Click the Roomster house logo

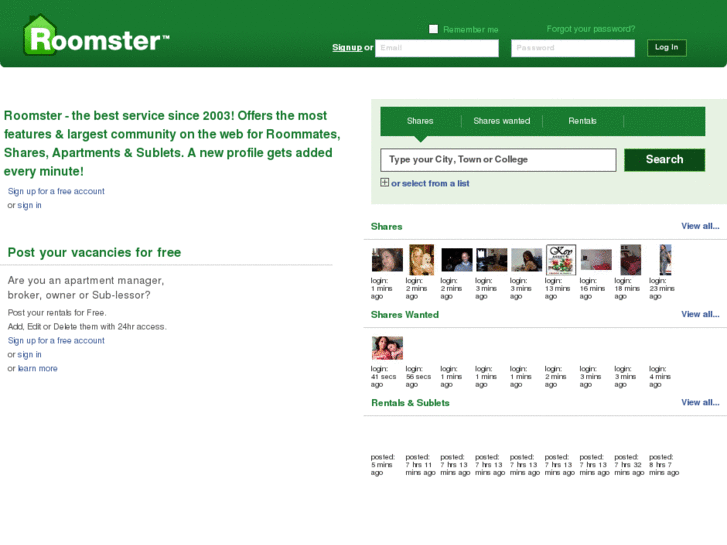96,36
